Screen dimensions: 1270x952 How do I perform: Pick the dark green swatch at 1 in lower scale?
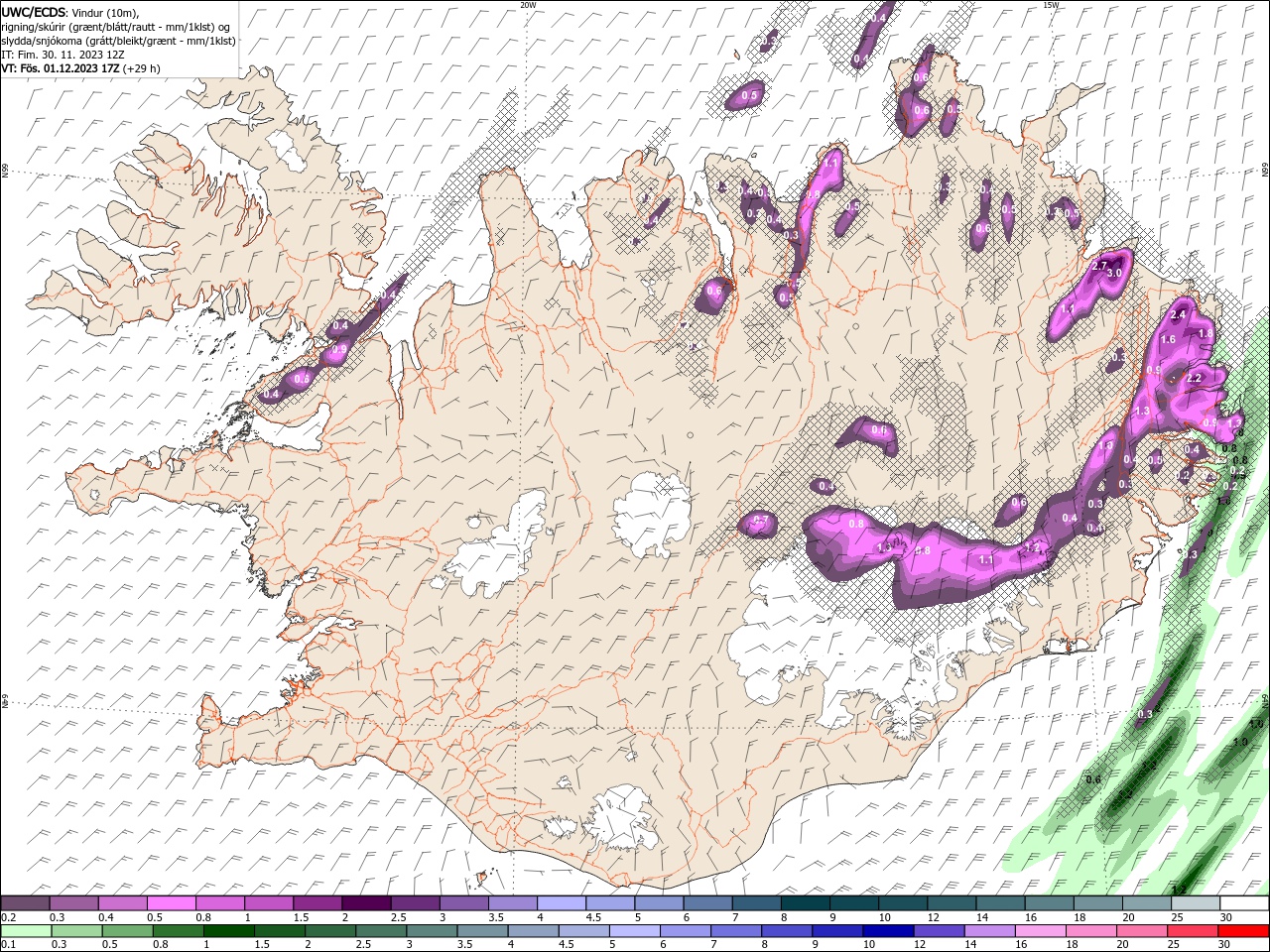click(229, 931)
